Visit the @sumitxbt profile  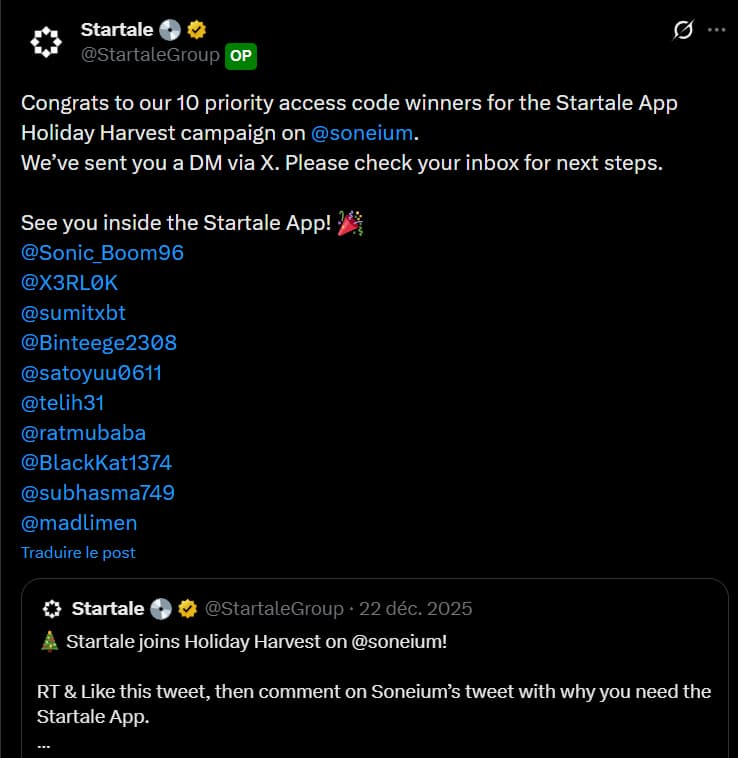pyautogui.click(x=73, y=313)
